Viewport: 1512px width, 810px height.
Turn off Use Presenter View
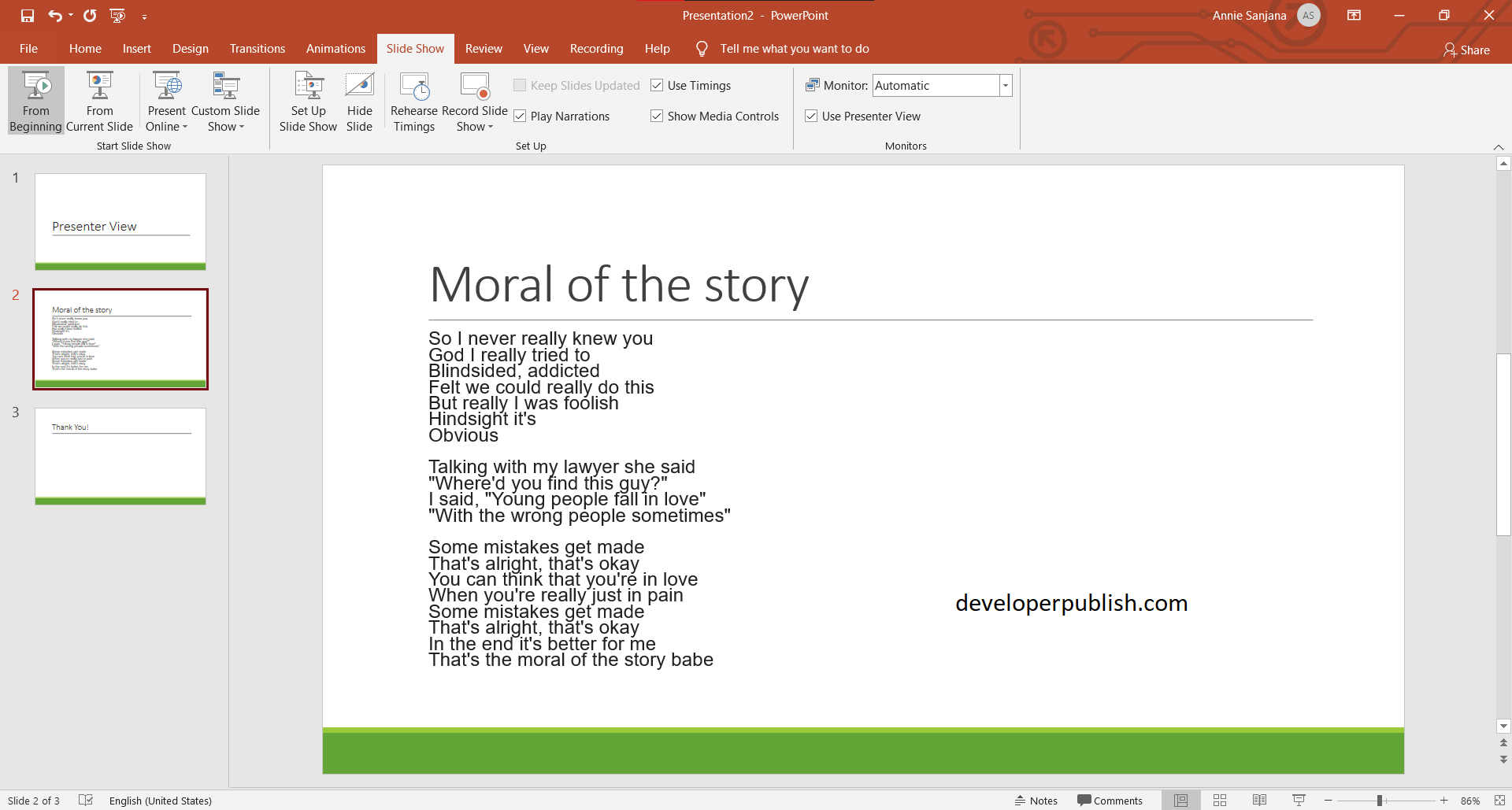pos(811,116)
